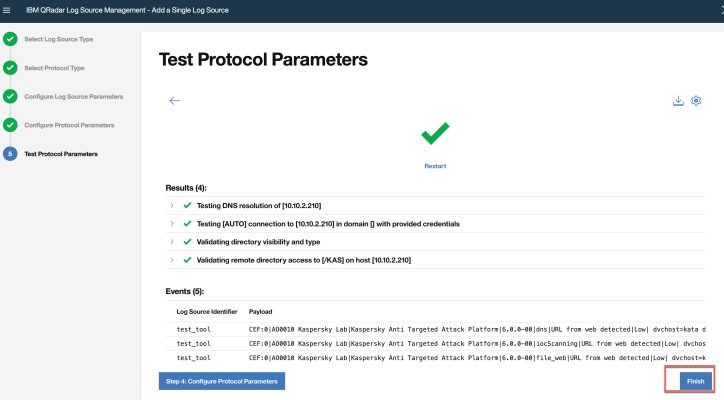Open the test settings gear icon
724x400 pixels.
coord(696,101)
